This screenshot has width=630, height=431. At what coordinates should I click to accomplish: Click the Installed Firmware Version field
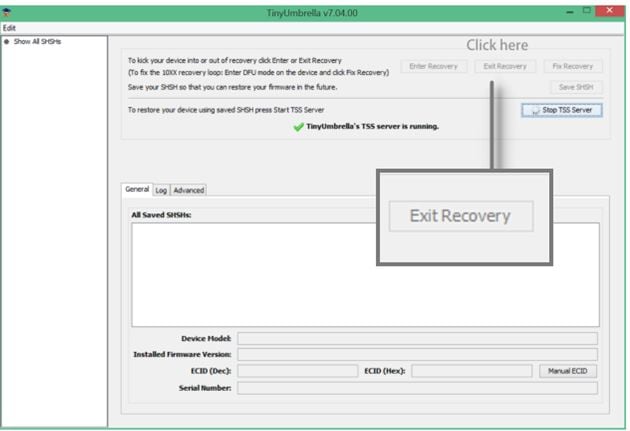pos(417,355)
